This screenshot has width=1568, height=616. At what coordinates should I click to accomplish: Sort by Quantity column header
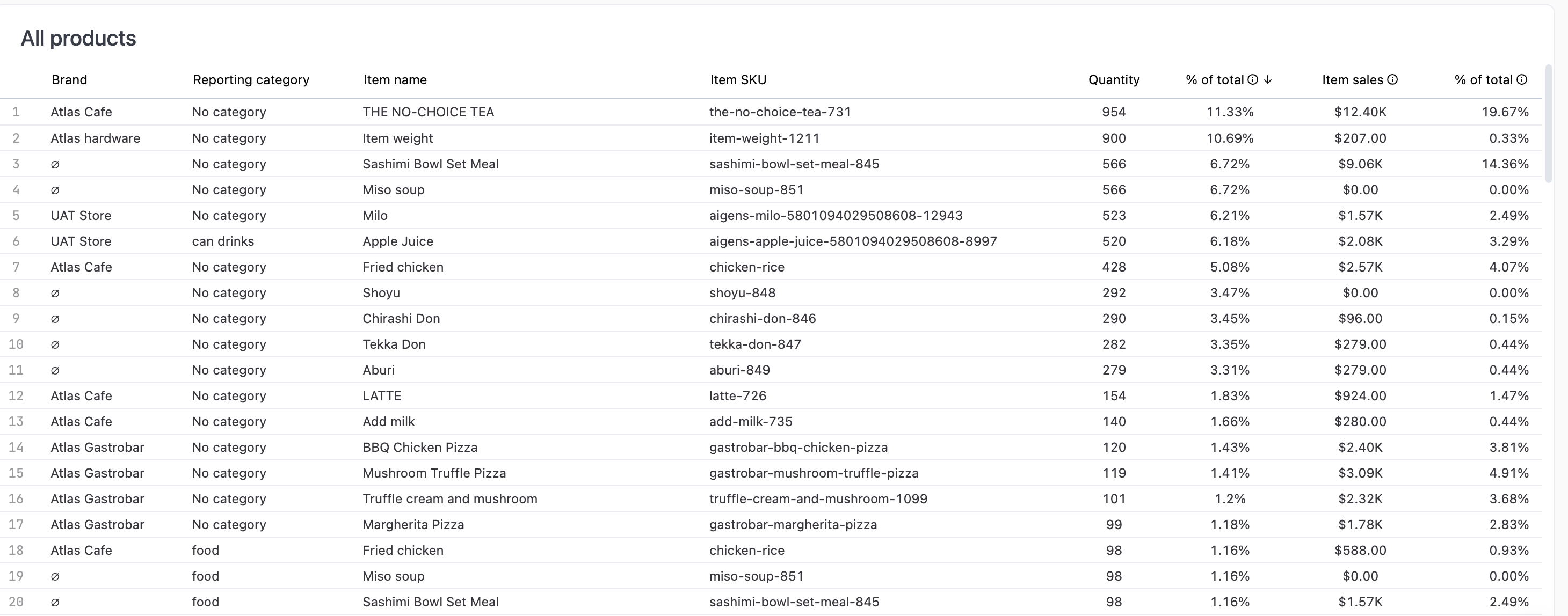1113,79
